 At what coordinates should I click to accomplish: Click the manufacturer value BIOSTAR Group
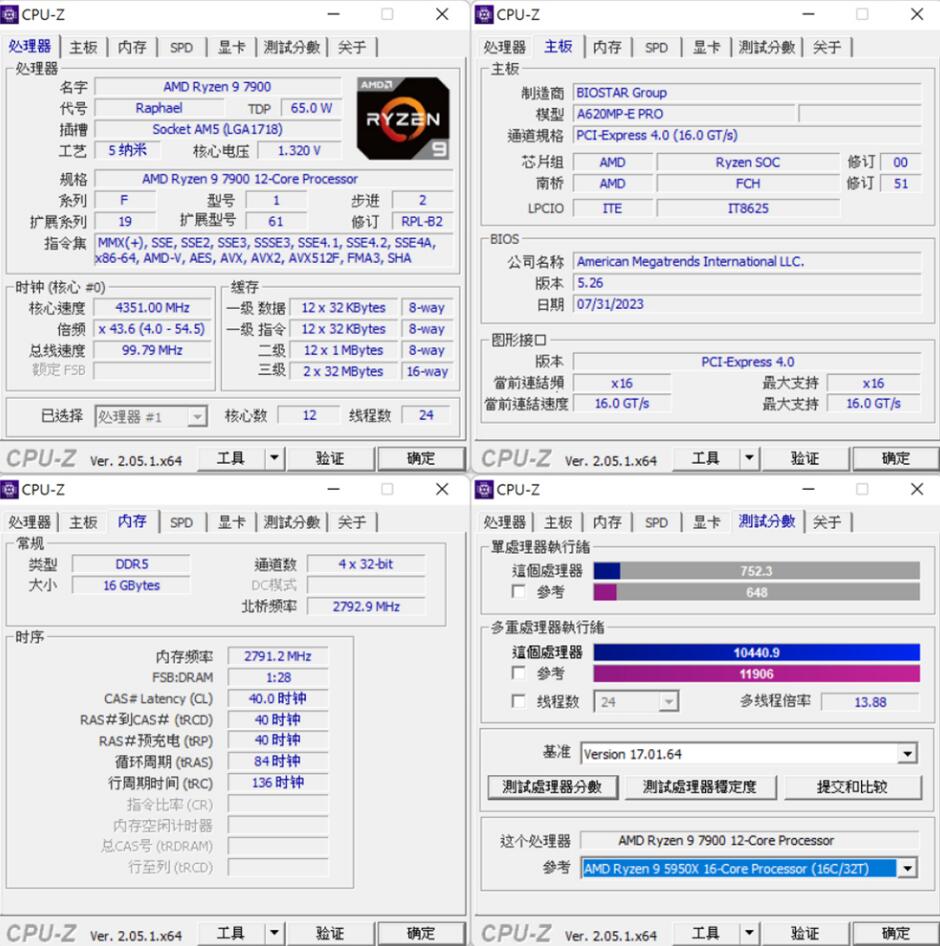(747, 93)
